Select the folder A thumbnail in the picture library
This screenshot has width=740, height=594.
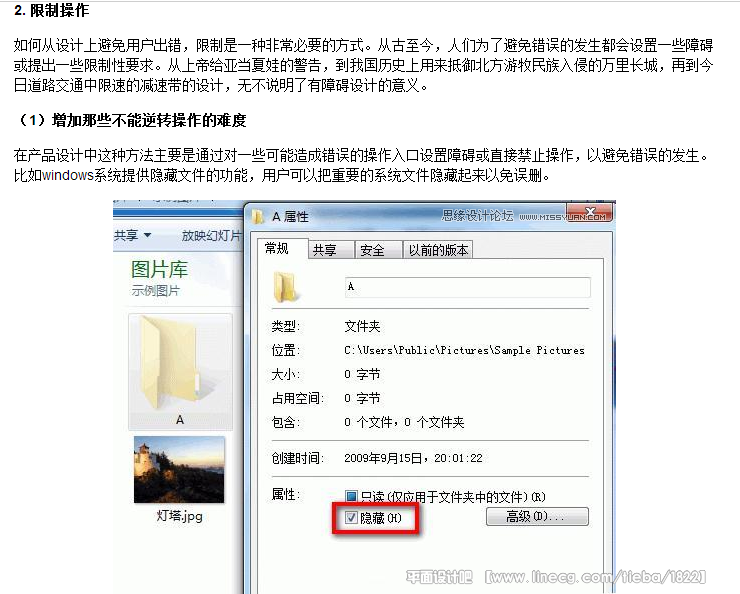click(180, 372)
